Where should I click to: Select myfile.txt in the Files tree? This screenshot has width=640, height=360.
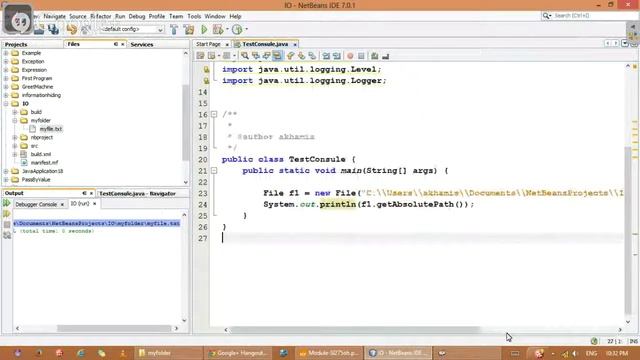[51, 129]
